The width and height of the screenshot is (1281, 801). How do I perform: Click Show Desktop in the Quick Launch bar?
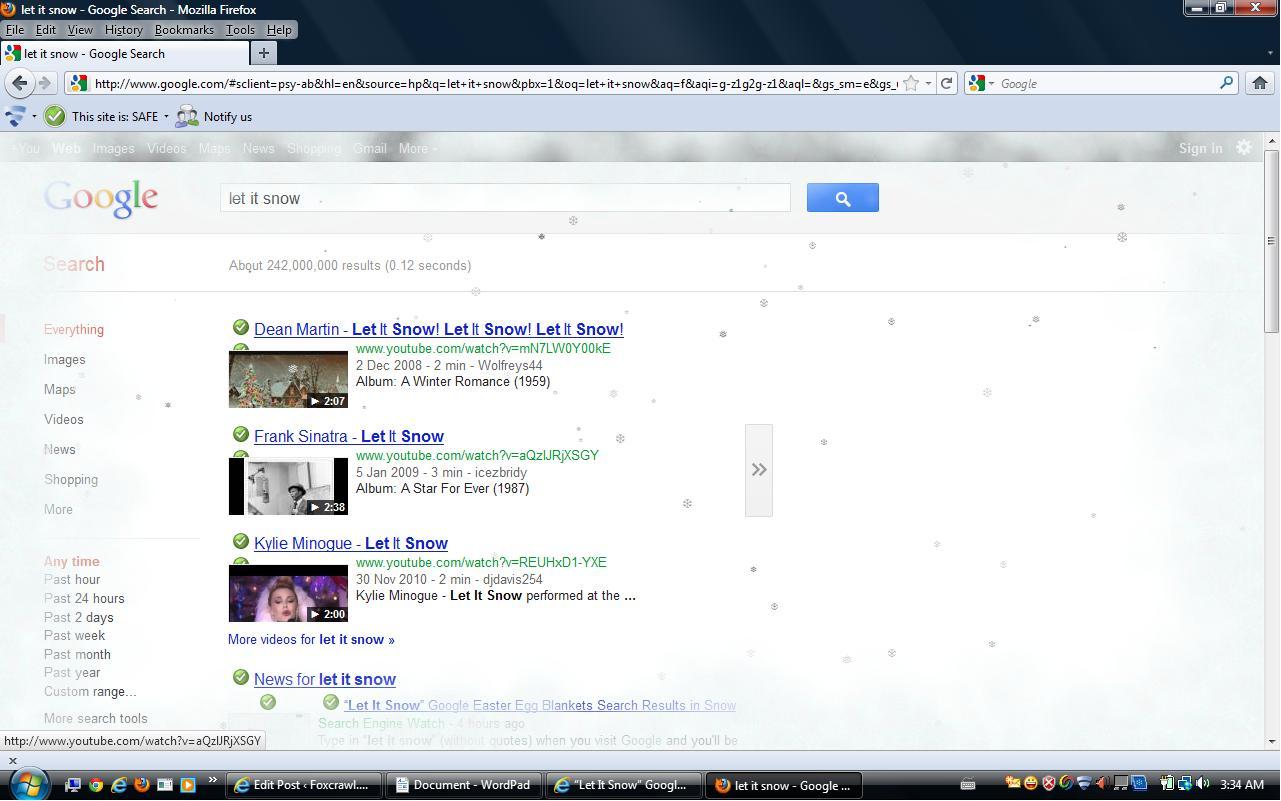coord(72,785)
